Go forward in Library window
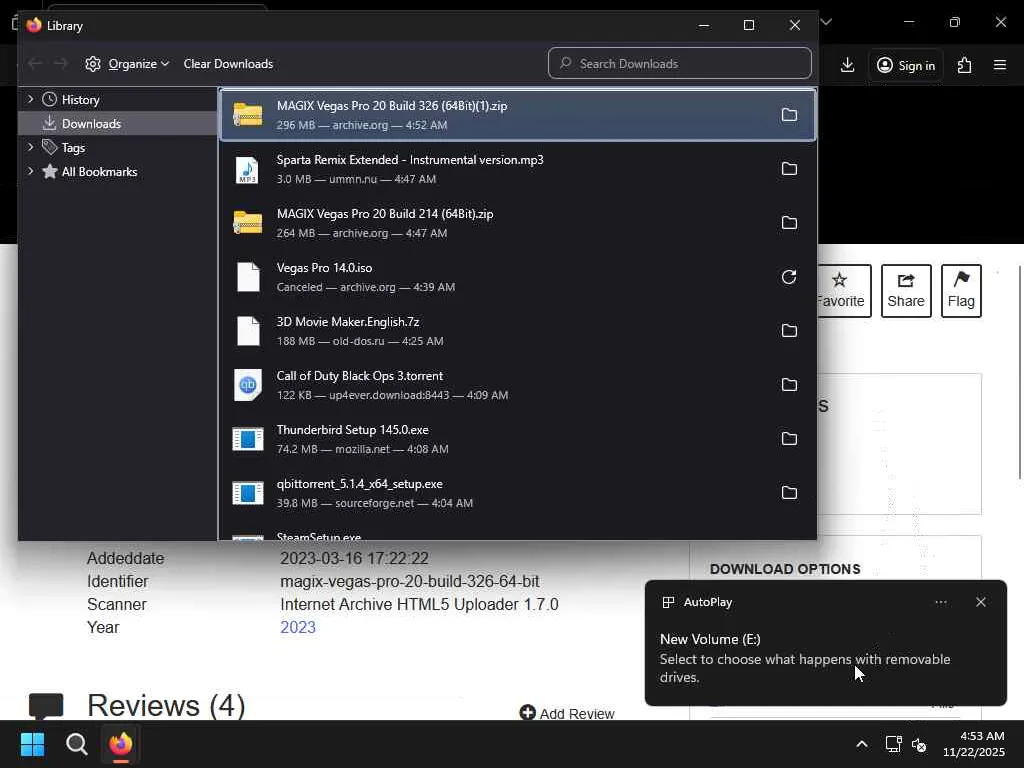Viewport: 1024px width, 768px height. click(x=61, y=63)
